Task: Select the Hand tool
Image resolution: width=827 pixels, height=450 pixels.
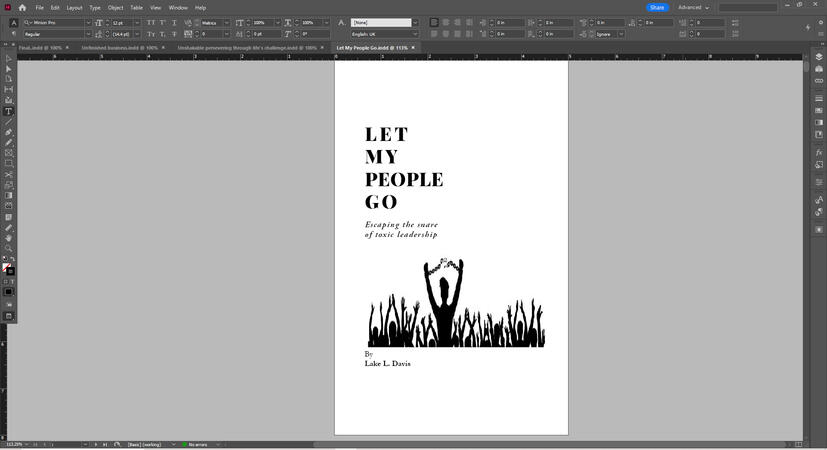Action: 9,238
